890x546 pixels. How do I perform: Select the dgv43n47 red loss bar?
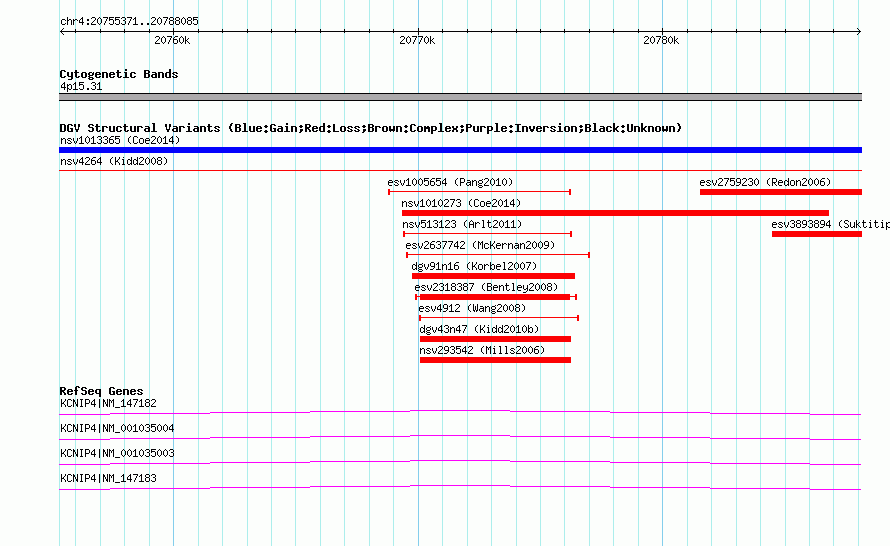coord(496,339)
